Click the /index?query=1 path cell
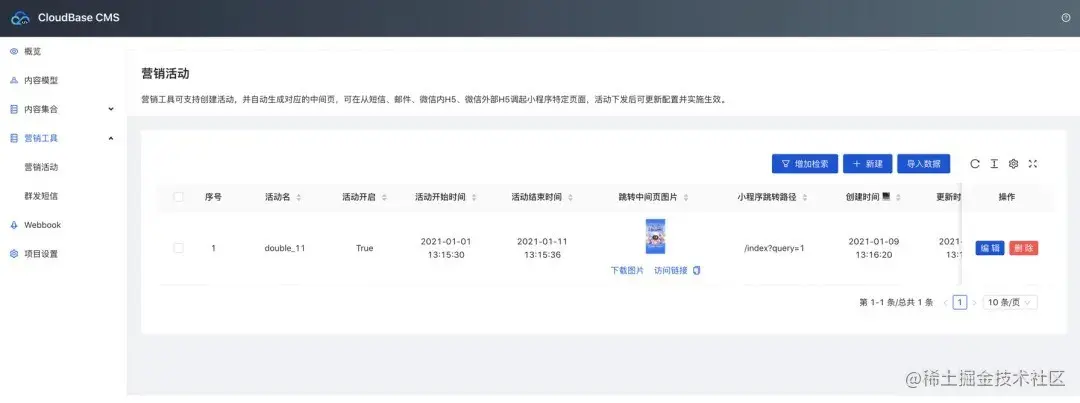1080x403 pixels. point(773,248)
